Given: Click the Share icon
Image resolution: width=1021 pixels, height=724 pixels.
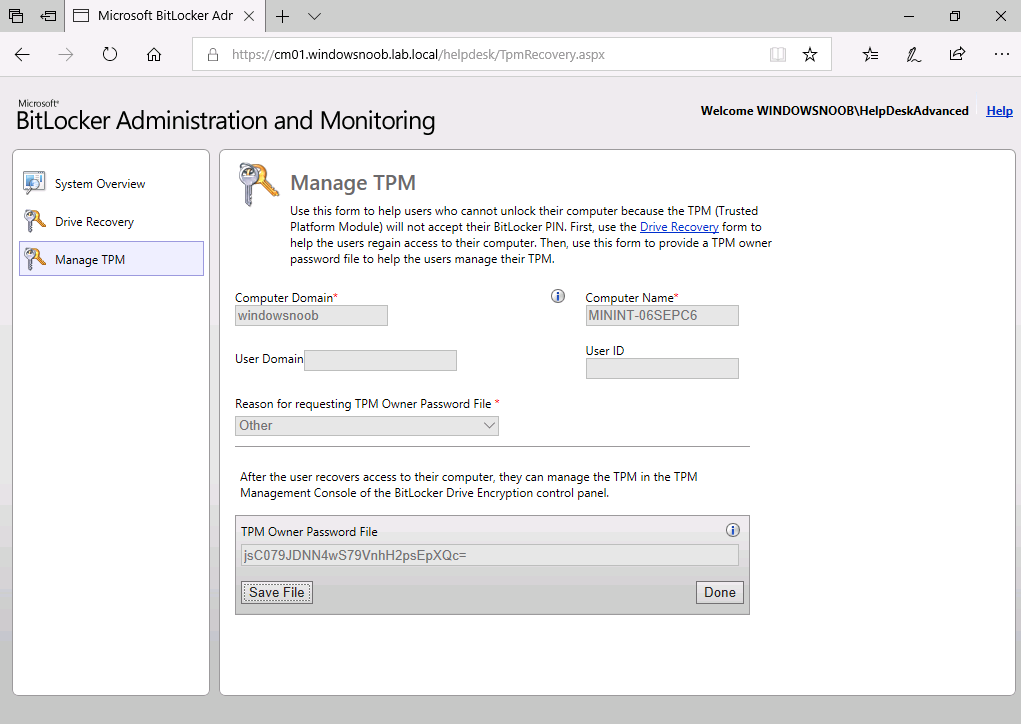Looking at the screenshot, I should tap(957, 55).
